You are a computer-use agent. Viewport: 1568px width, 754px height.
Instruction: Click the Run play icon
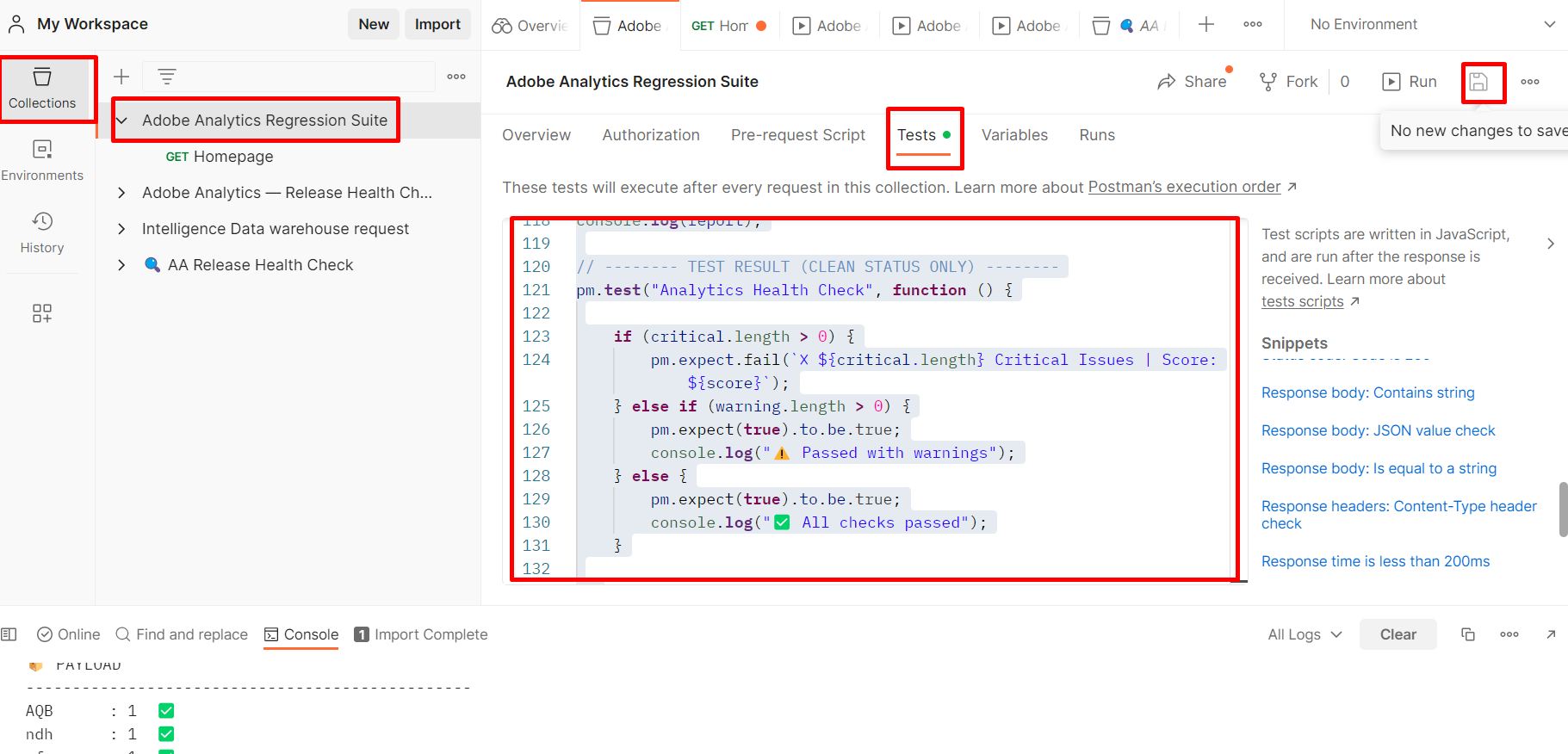tap(1391, 82)
